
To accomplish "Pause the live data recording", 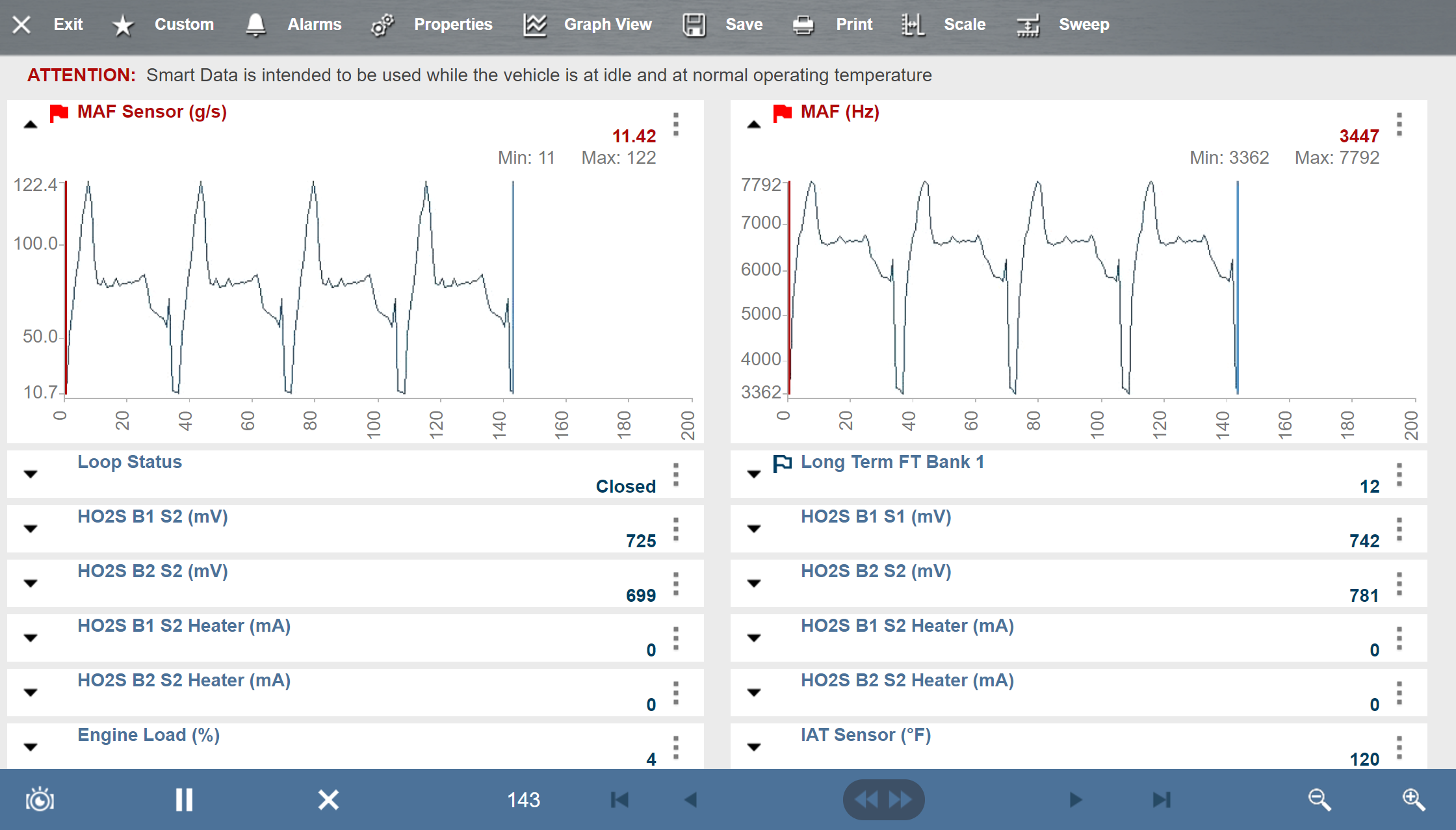I will (184, 799).
